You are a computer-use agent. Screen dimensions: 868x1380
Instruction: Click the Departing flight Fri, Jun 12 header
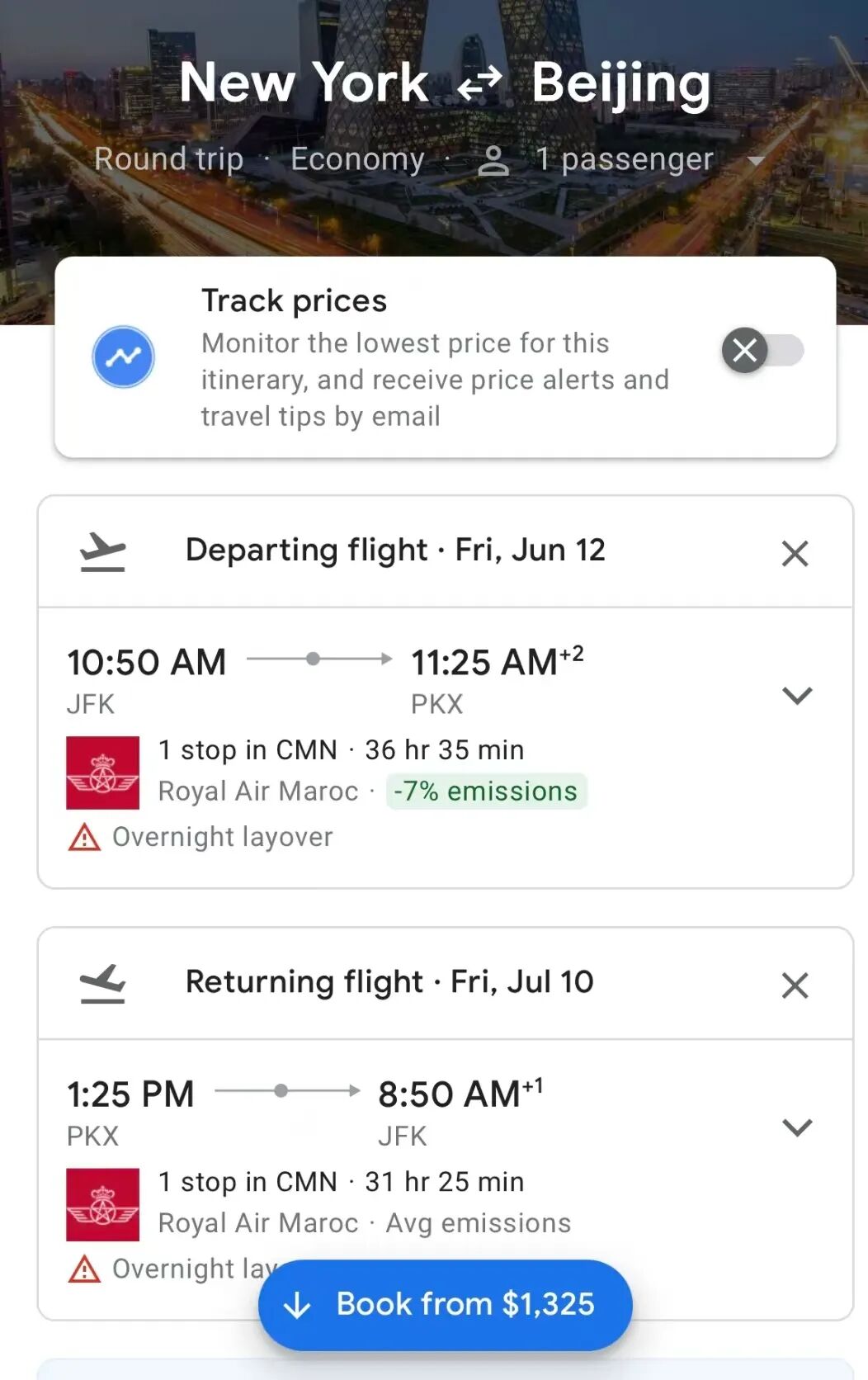395,551
